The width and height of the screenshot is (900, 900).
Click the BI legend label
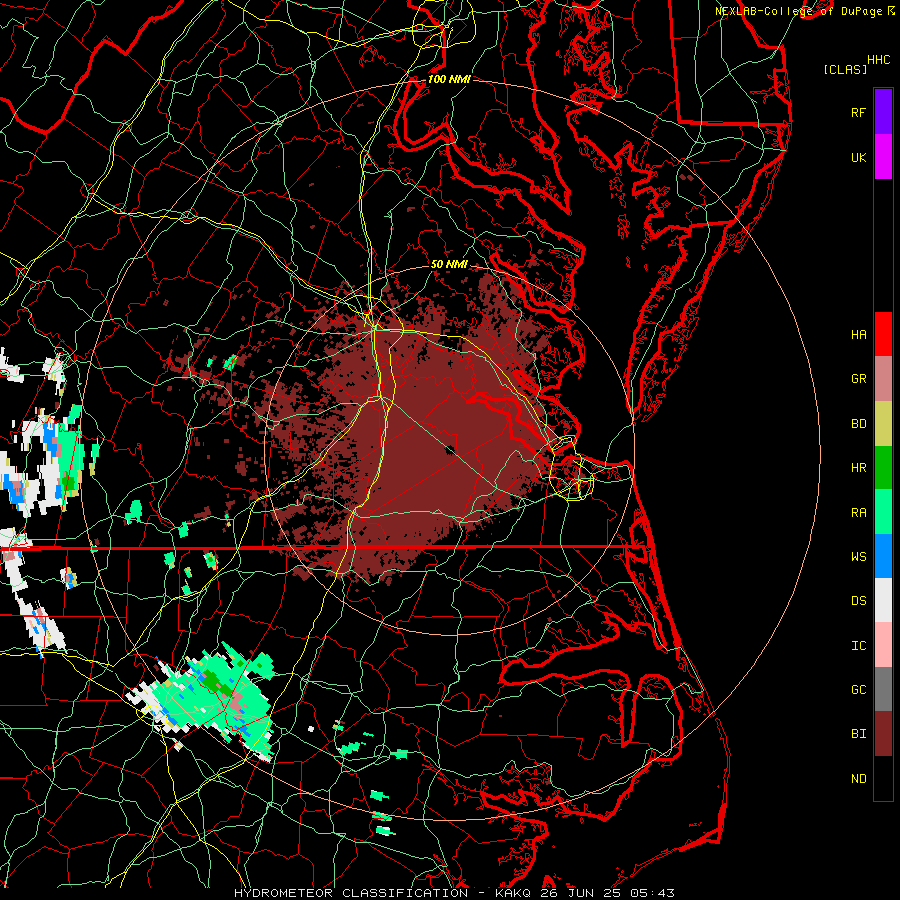(x=858, y=734)
